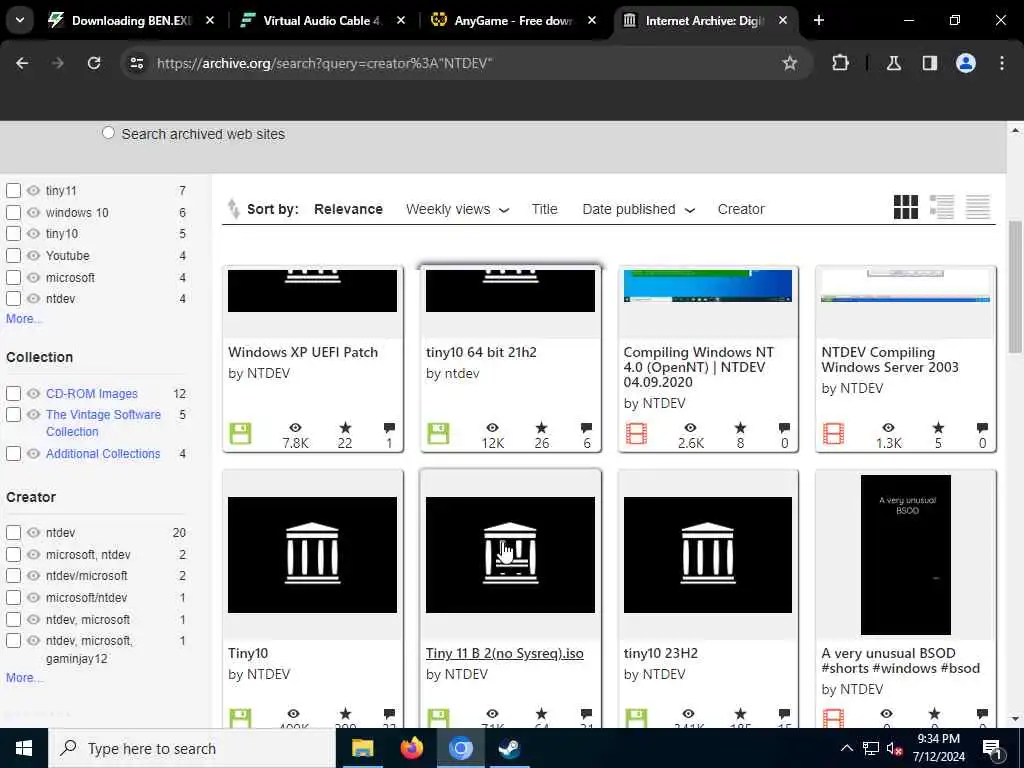This screenshot has height=768, width=1024.
Task: Switch to tile grid view
Action: (906, 207)
